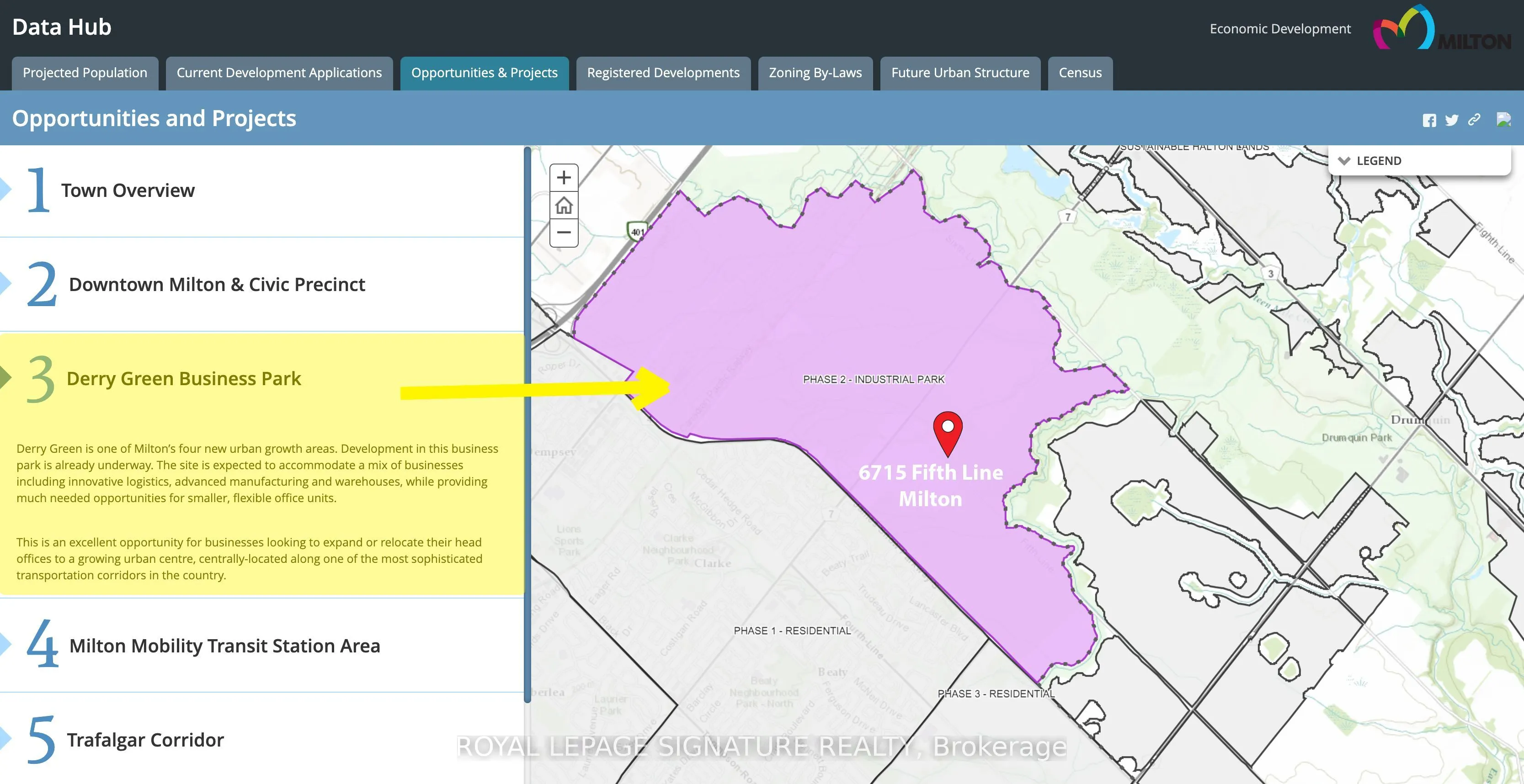The image size is (1524, 784).
Task: Go to the Census tab
Action: pos(1080,73)
